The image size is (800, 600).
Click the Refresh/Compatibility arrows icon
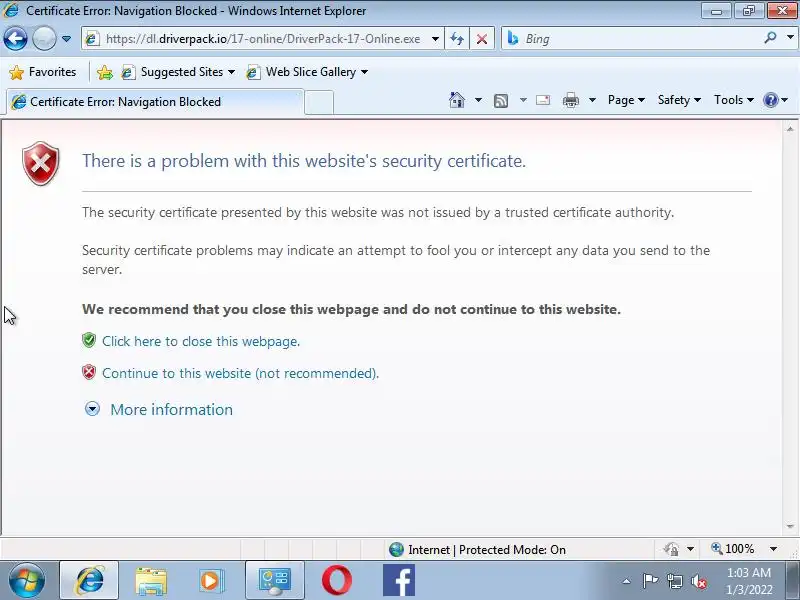point(457,39)
